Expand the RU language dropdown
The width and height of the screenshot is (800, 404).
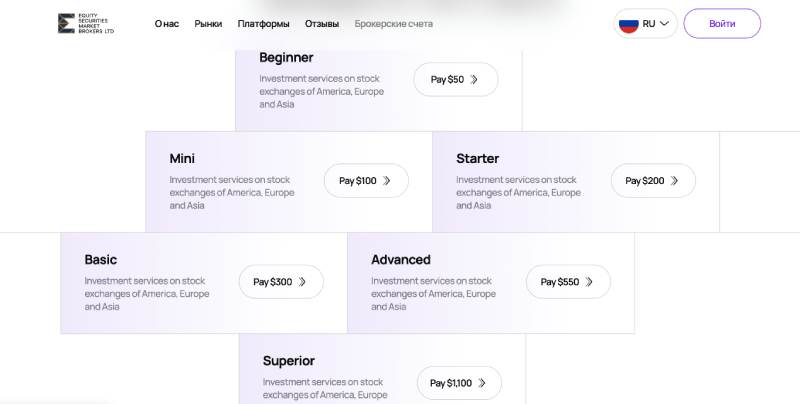pos(664,23)
